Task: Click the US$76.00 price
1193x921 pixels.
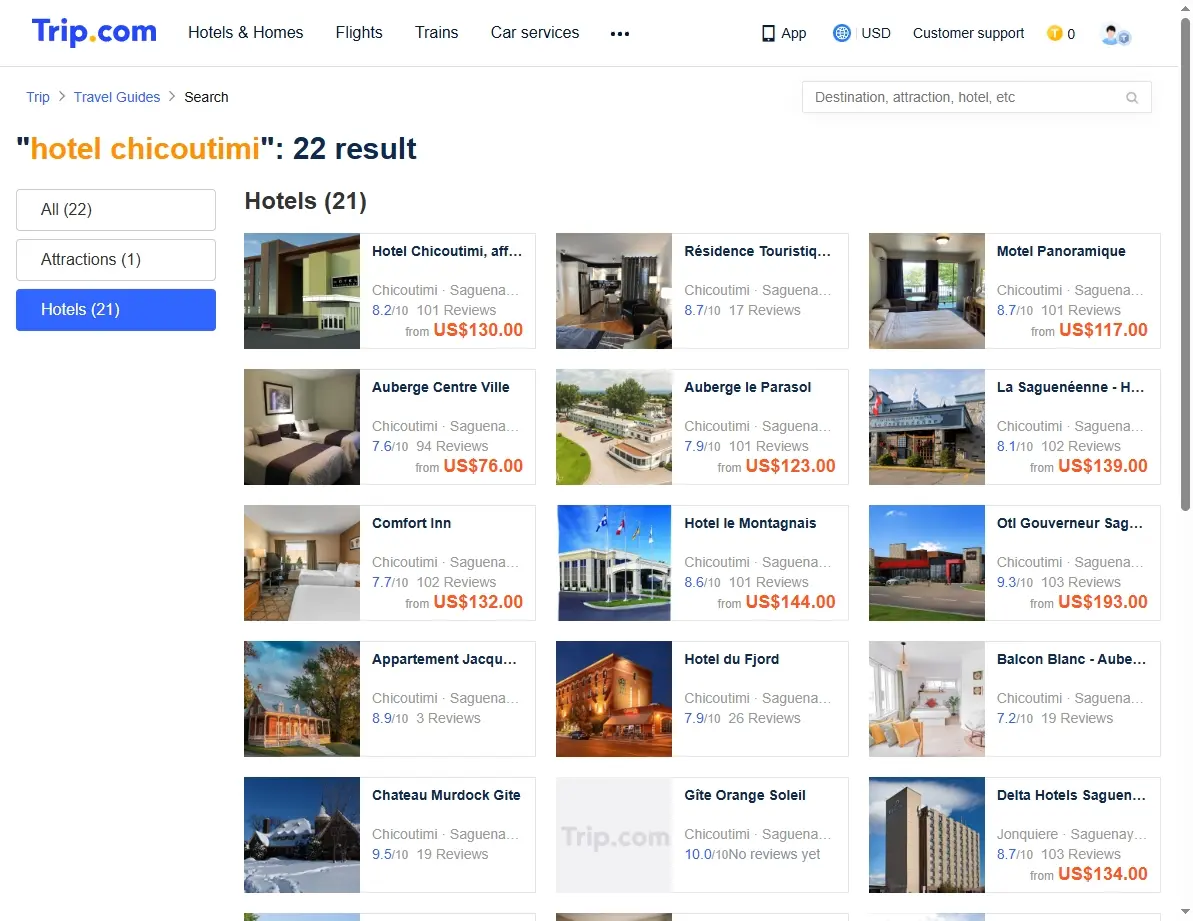Action: tap(483, 466)
